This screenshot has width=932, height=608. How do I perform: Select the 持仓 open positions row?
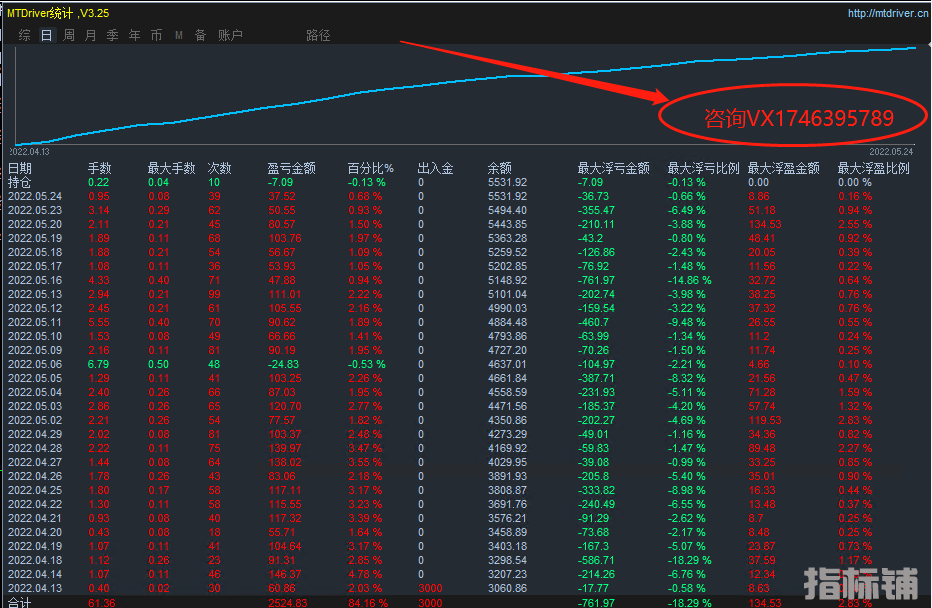(20, 183)
